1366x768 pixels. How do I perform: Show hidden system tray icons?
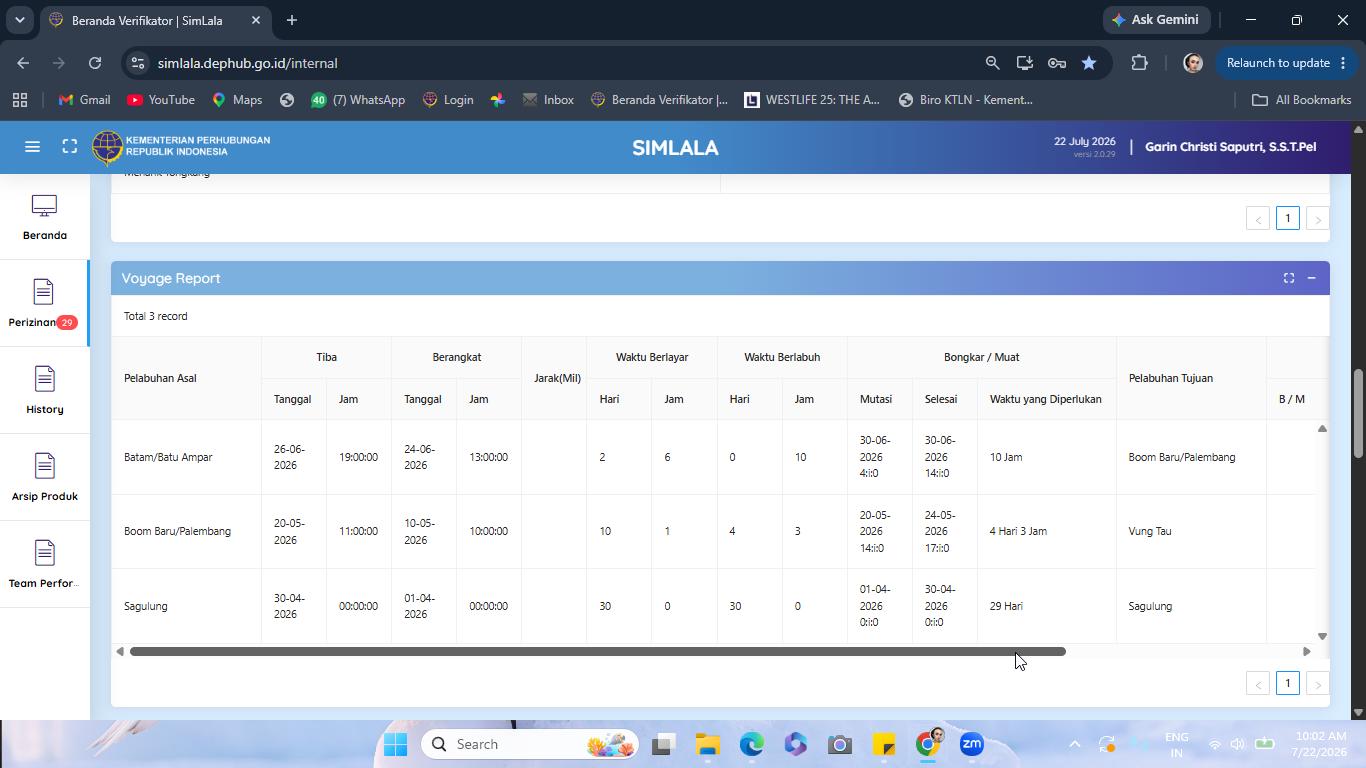point(1075,744)
